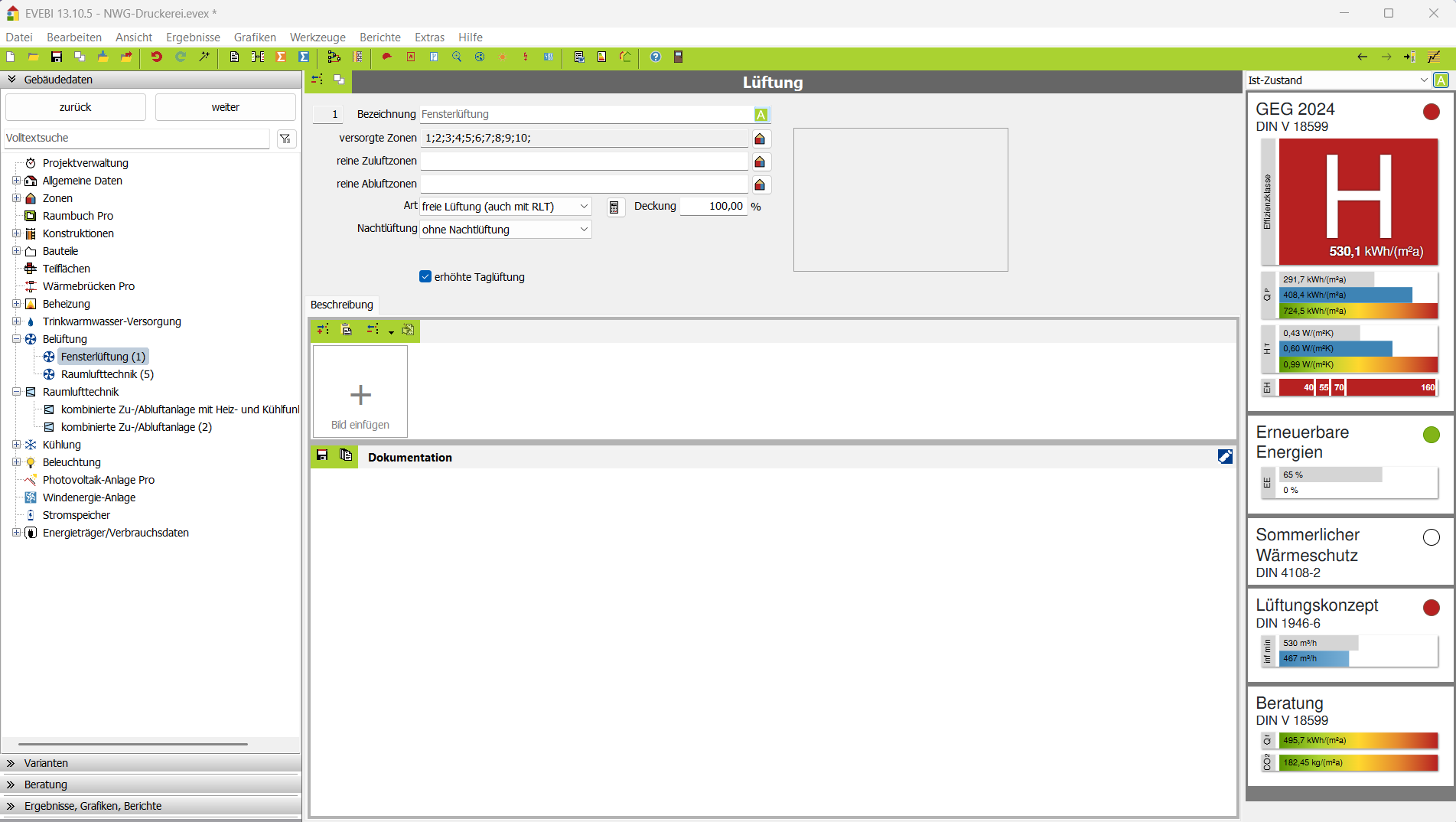Open the Berichte menu
This screenshot has width=1456, height=822.
pos(379,38)
